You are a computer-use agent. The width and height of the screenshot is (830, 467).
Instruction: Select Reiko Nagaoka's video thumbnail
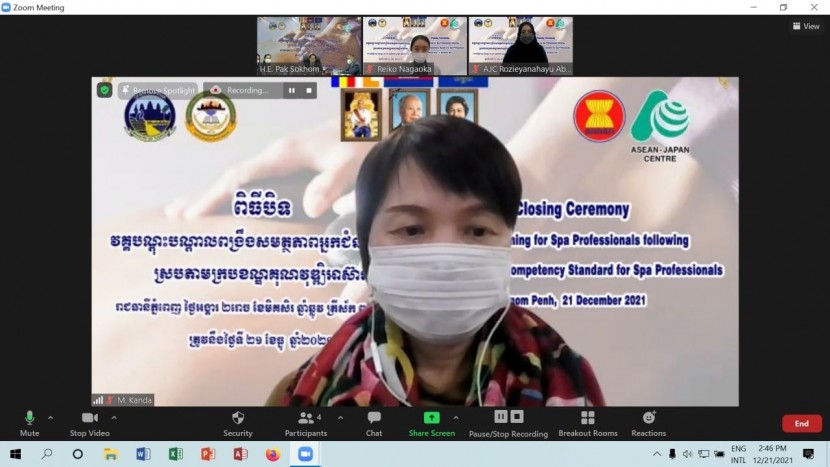pos(414,45)
